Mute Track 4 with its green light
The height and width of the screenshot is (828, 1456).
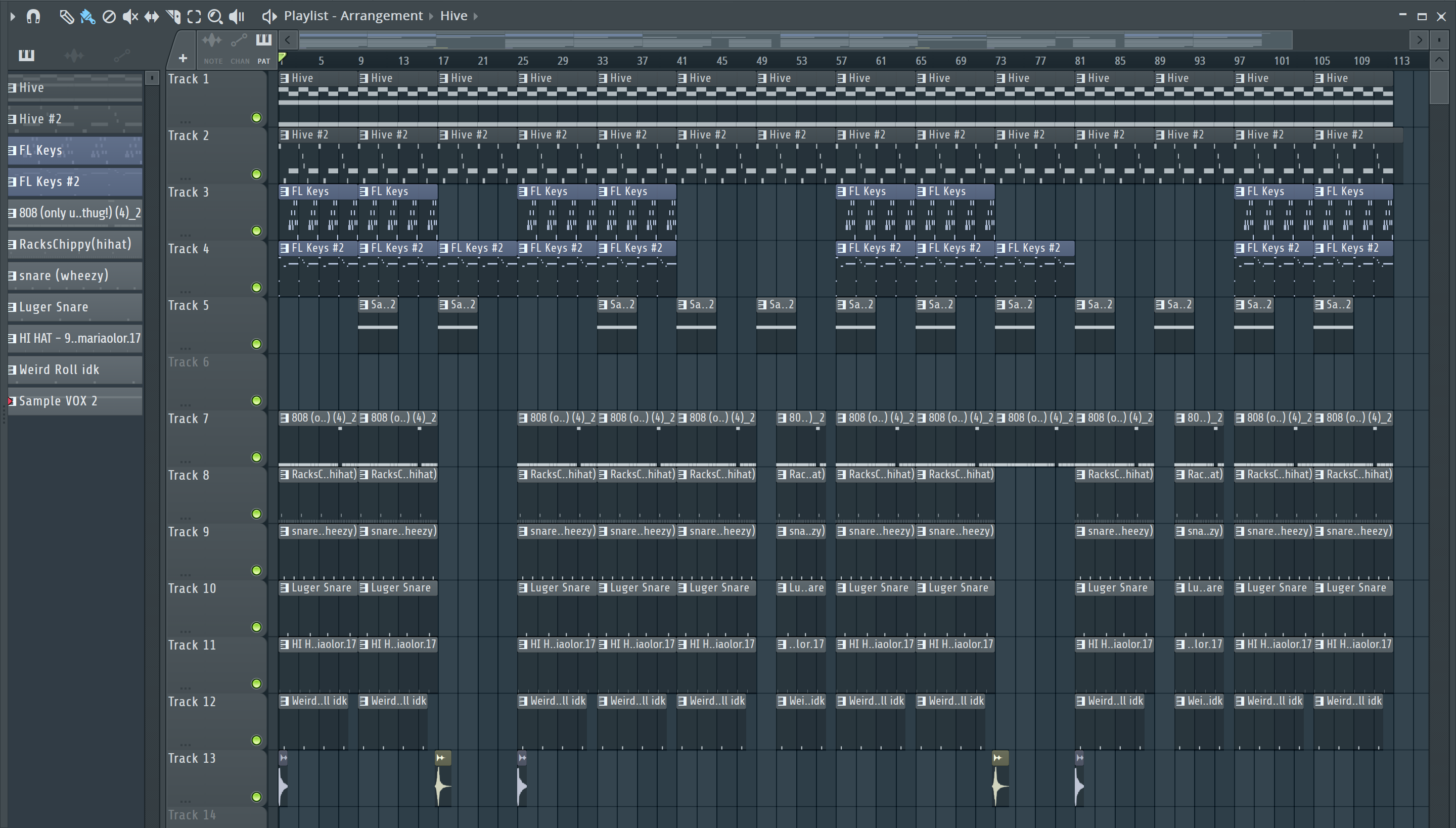point(256,287)
